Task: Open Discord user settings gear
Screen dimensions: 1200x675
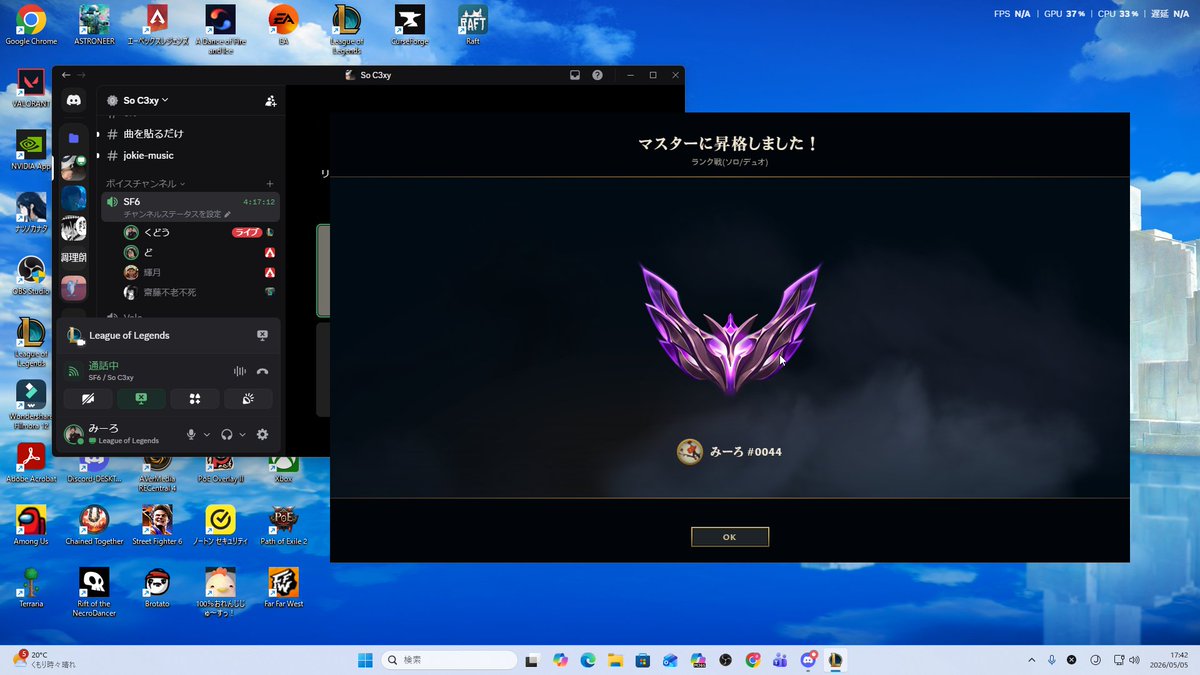Action: click(262, 434)
